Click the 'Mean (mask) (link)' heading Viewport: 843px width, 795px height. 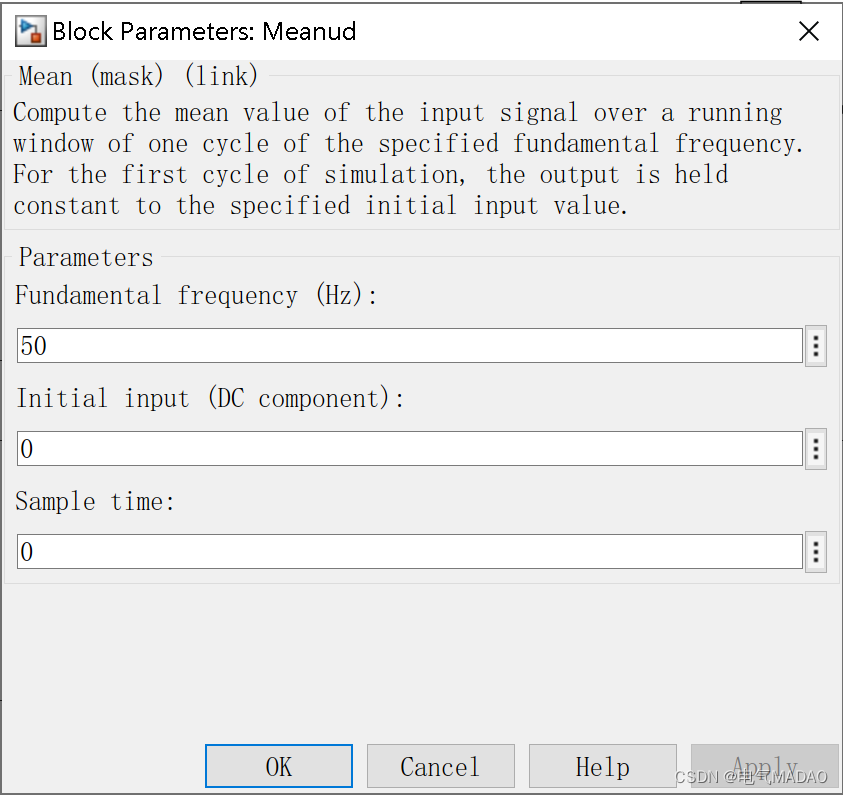coord(138,76)
